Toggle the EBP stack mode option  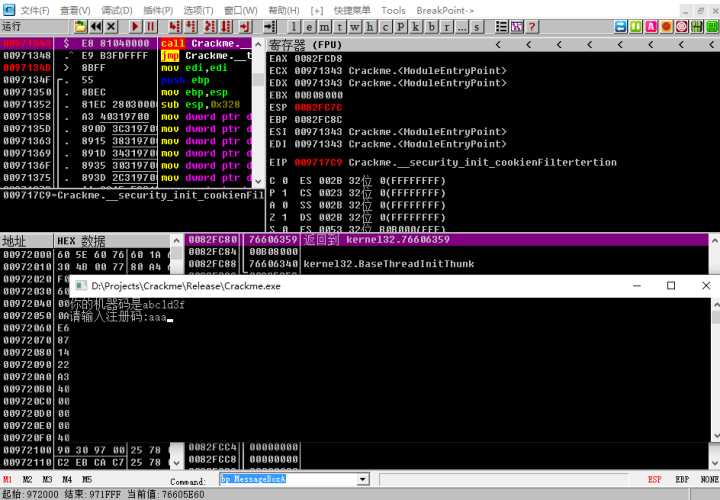tap(681, 479)
